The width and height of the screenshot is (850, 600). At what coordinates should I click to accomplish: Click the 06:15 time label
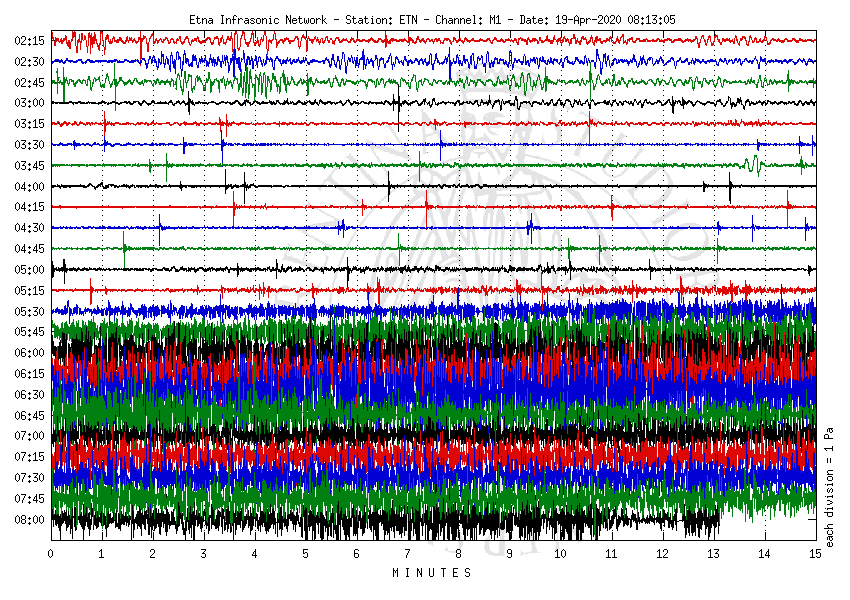pyautogui.click(x=29, y=373)
